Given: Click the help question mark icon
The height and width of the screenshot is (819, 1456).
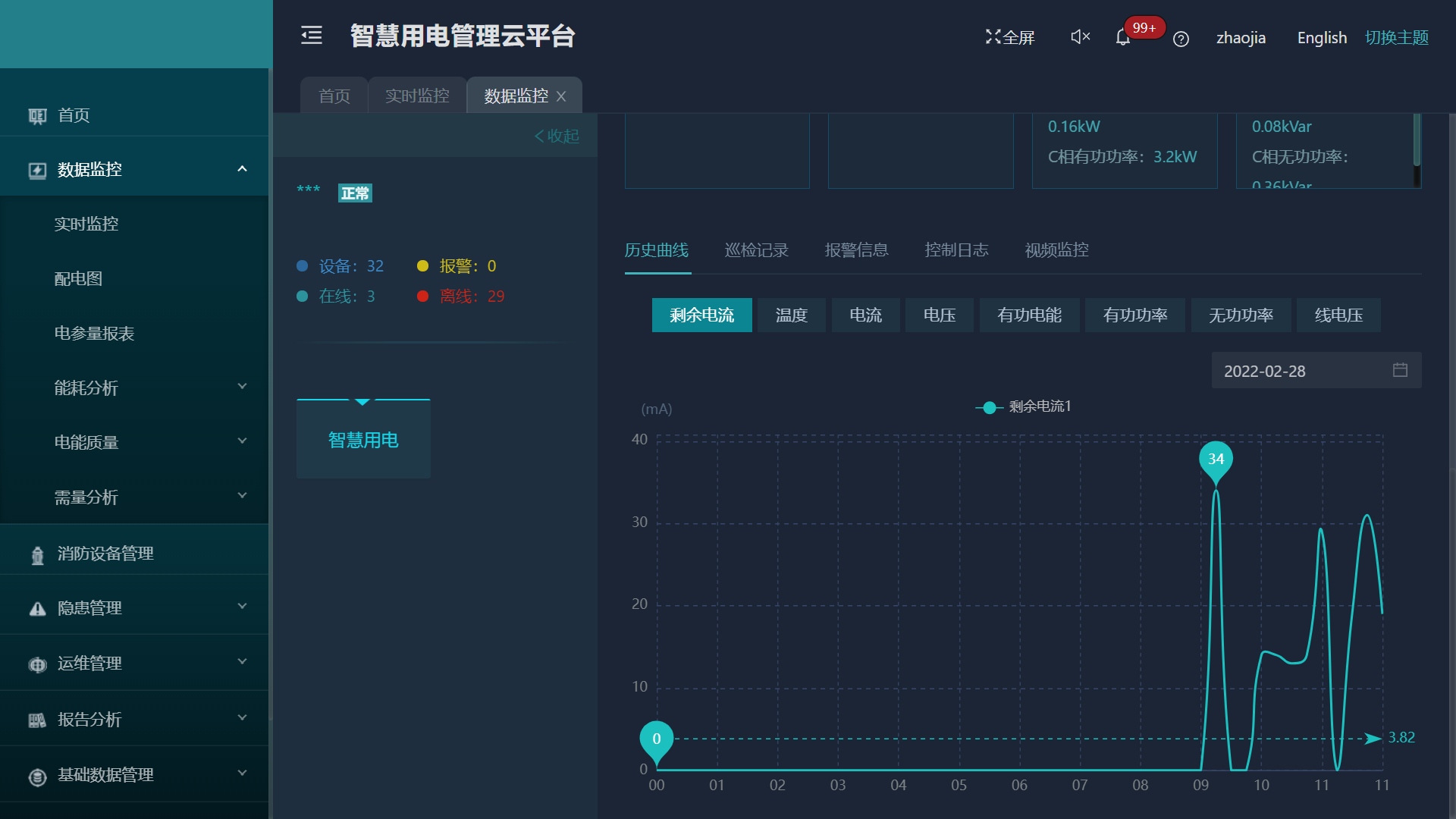Looking at the screenshot, I should tap(1181, 39).
